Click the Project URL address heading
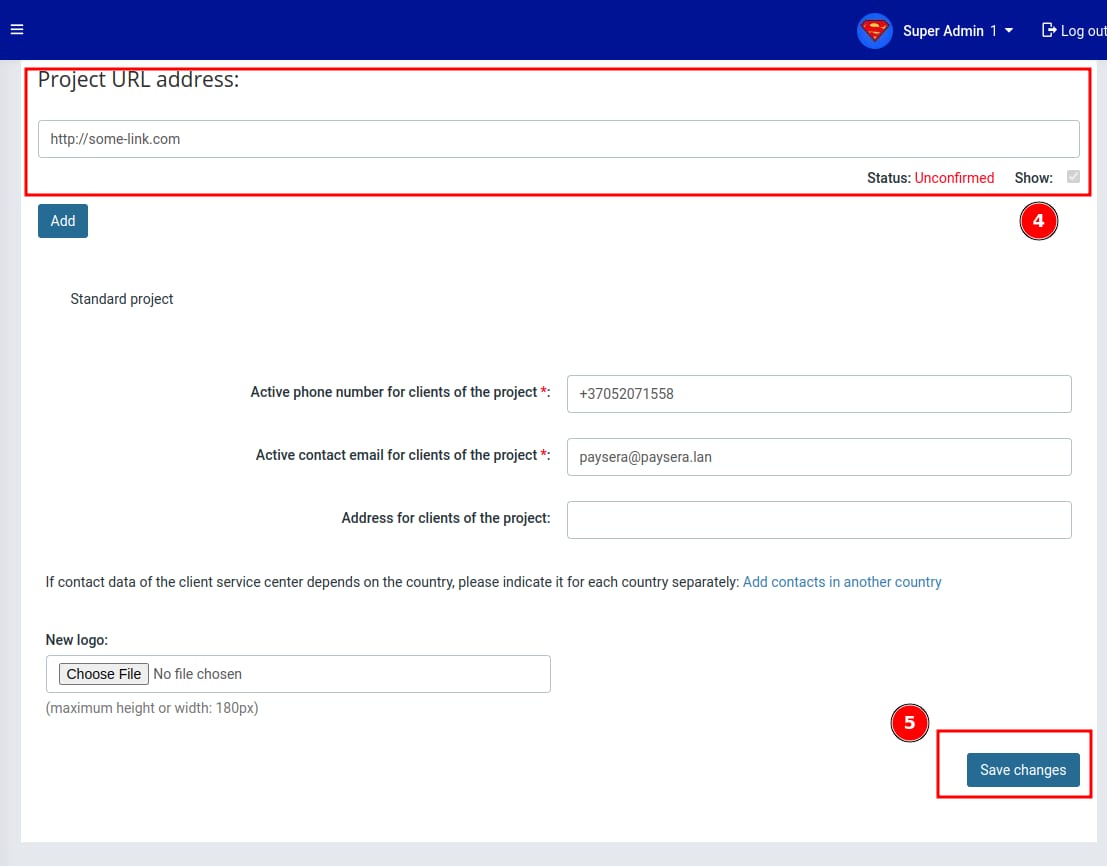The width and height of the screenshot is (1107, 866). coord(138,80)
